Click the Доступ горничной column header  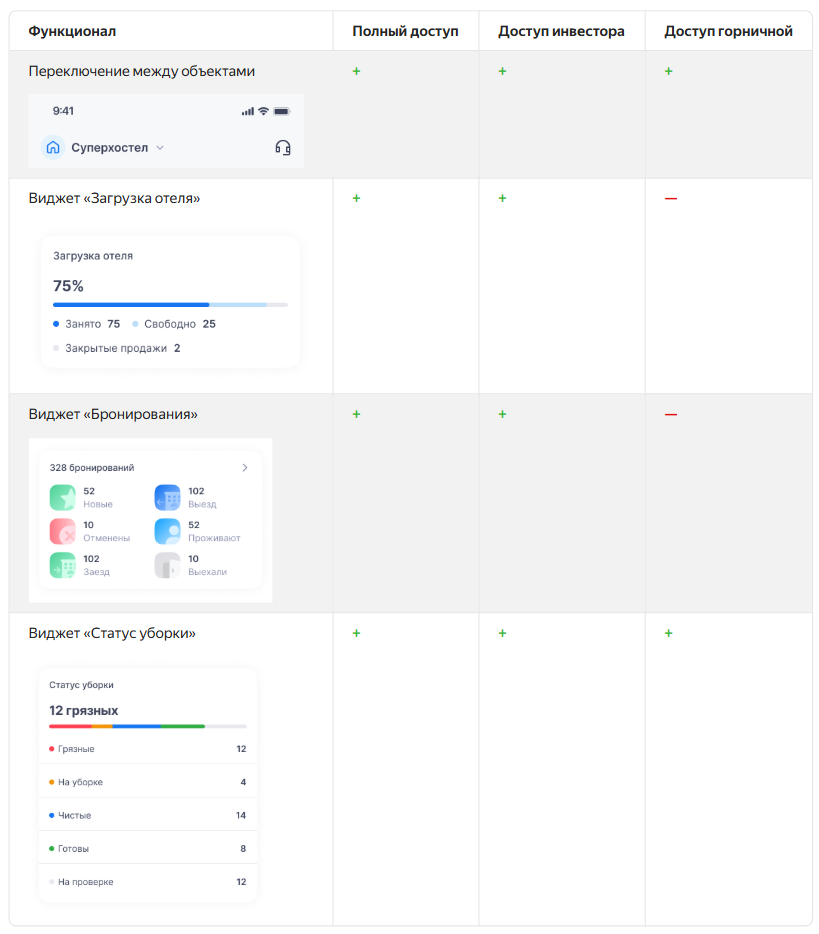coord(728,31)
